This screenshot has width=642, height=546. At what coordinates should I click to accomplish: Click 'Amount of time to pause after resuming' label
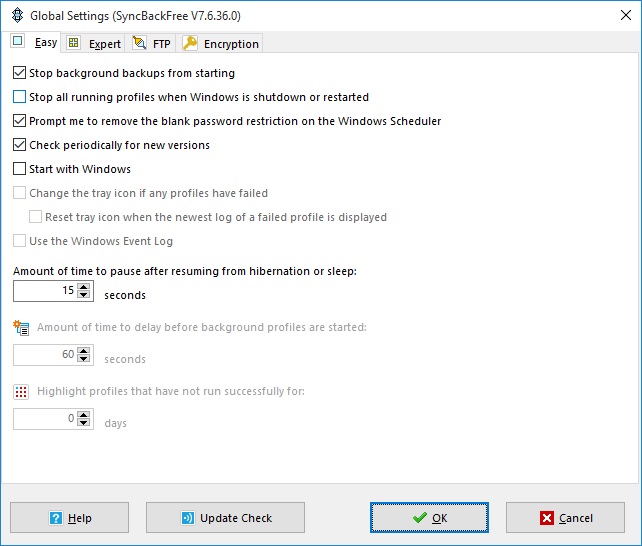[185, 271]
